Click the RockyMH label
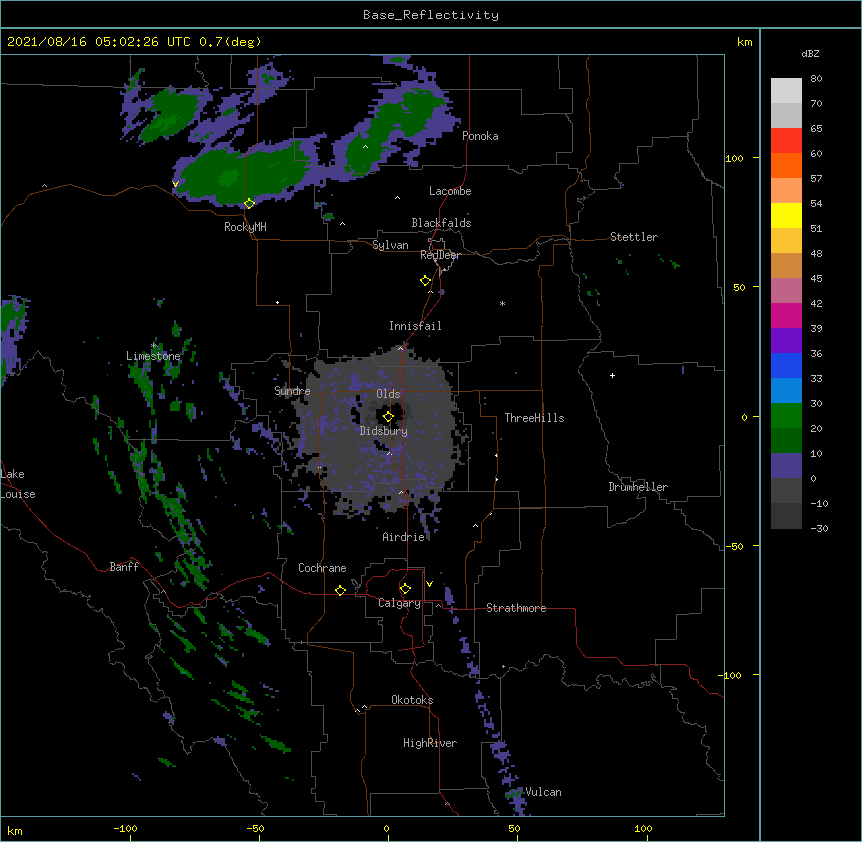Screen dimensions: 862x842 click(245, 227)
